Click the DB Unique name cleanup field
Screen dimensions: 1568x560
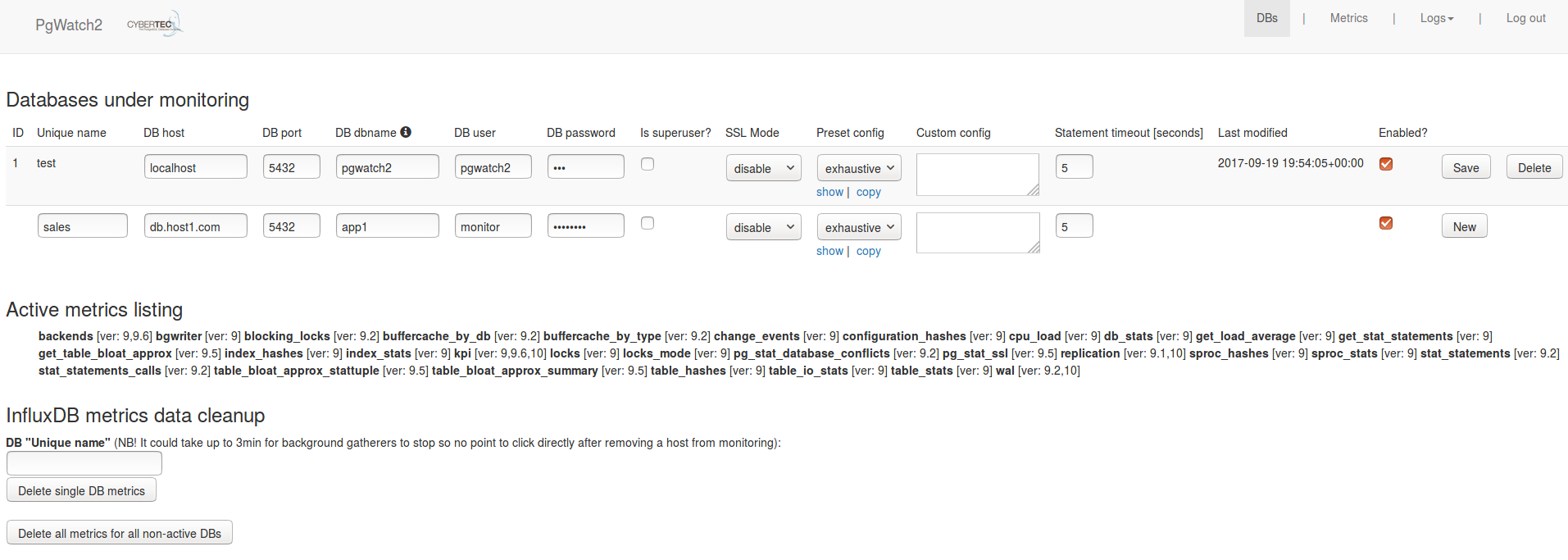tap(84, 463)
